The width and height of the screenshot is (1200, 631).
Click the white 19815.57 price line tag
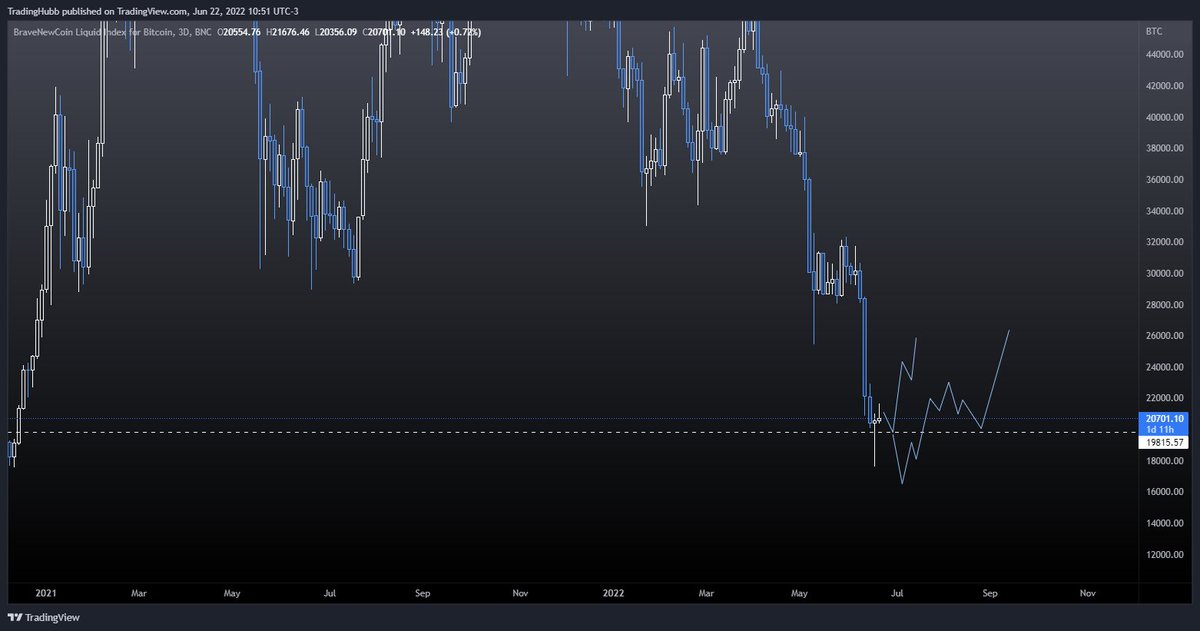coord(1165,442)
